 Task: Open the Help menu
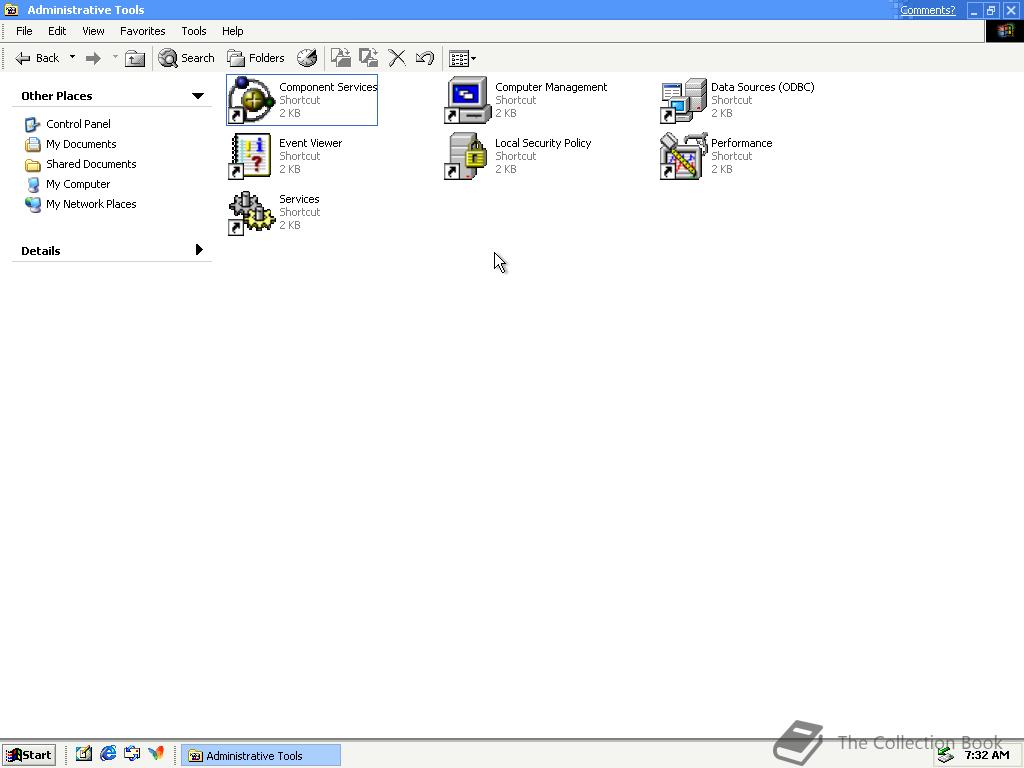tap(232, 31)
